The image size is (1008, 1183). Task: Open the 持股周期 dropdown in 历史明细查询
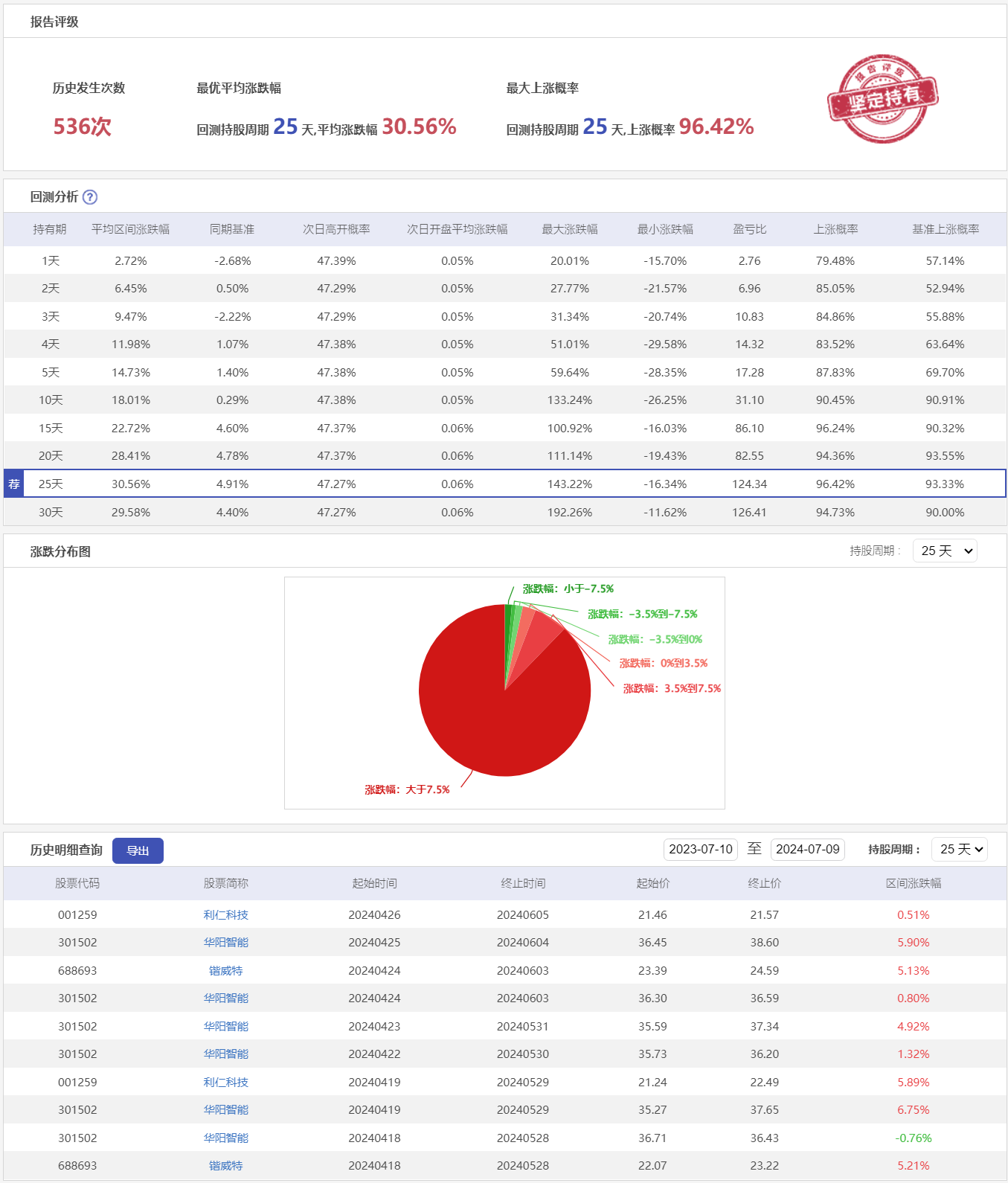point(960,849)
